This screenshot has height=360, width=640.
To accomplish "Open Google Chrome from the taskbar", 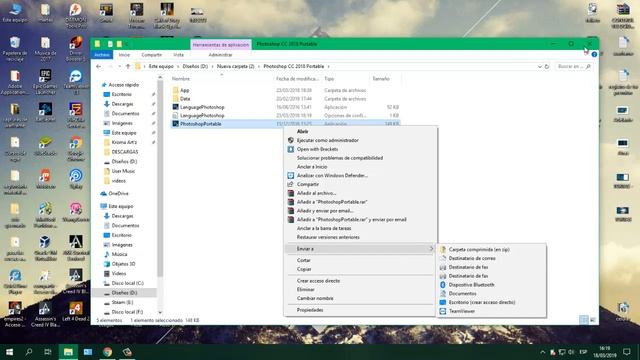I will point(107,352).
